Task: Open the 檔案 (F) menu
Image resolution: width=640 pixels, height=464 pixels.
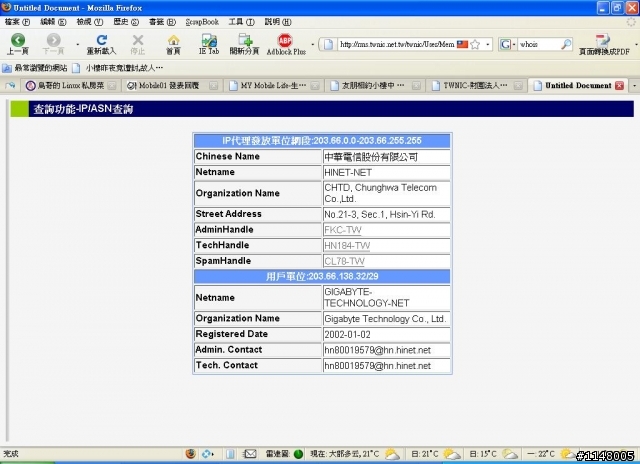Action: [17, 22]
